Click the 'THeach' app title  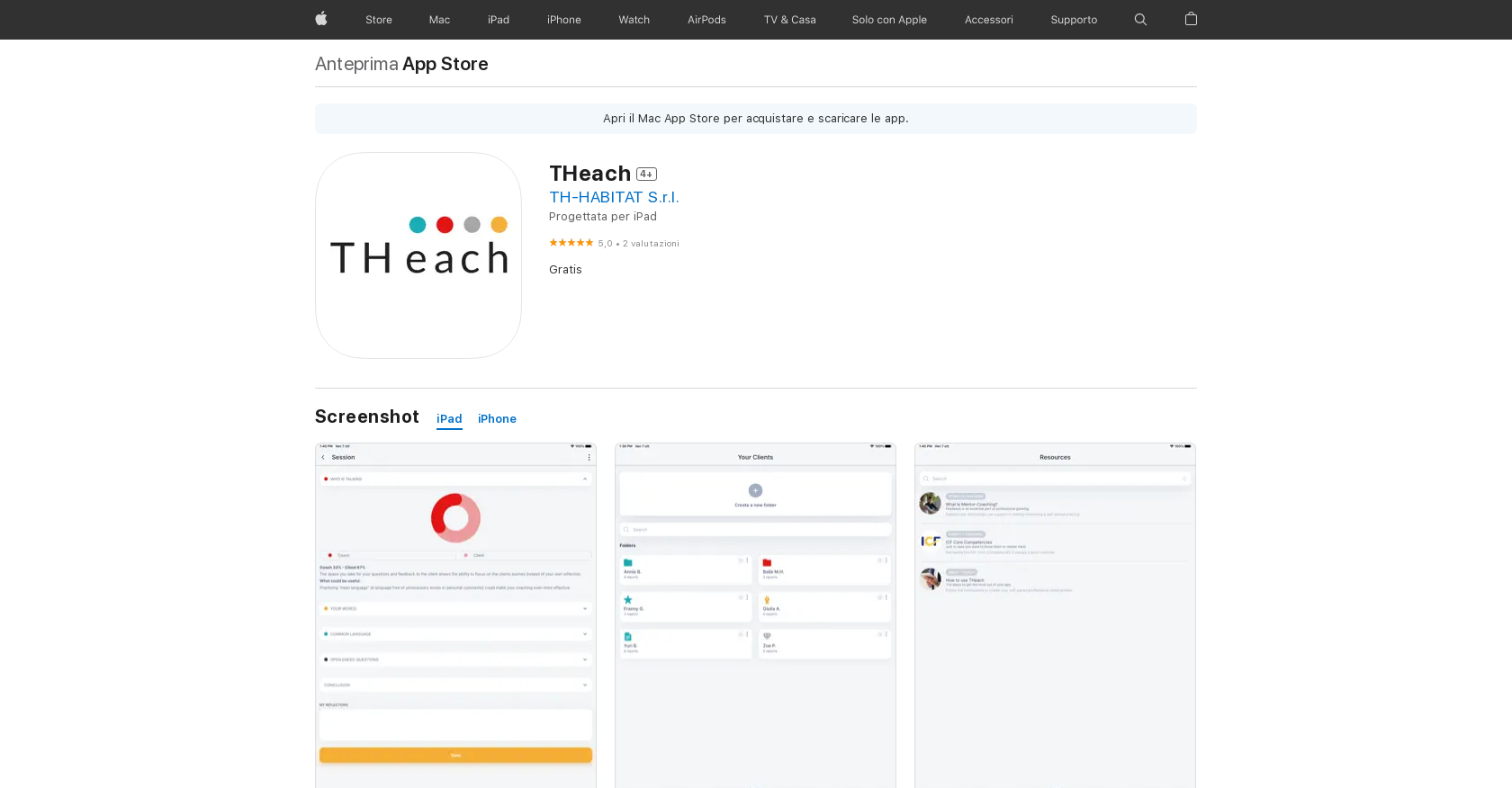pyautogui.click(x=589, y=174)
